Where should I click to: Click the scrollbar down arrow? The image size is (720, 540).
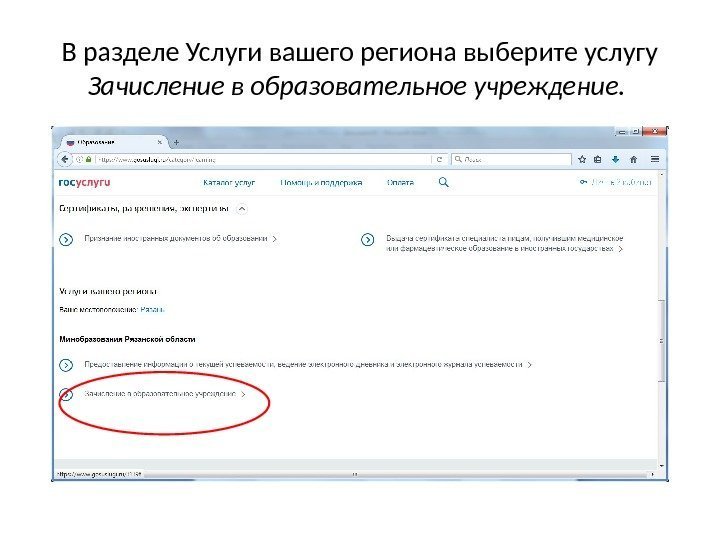(x=662, y=466)
